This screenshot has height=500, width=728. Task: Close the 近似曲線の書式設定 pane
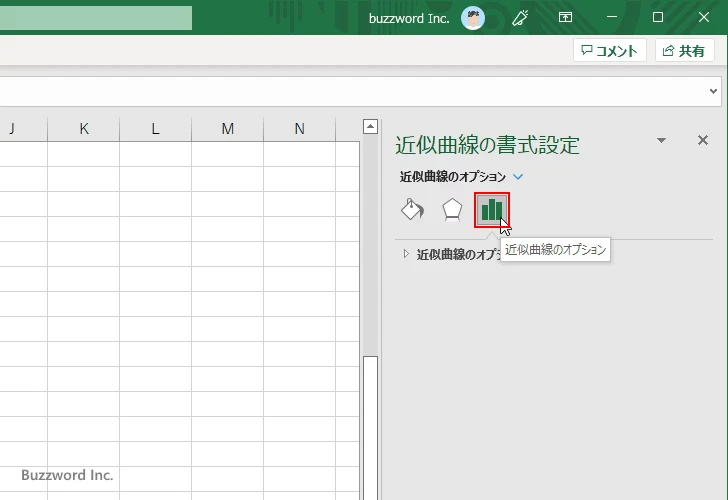tap(703, 140)
